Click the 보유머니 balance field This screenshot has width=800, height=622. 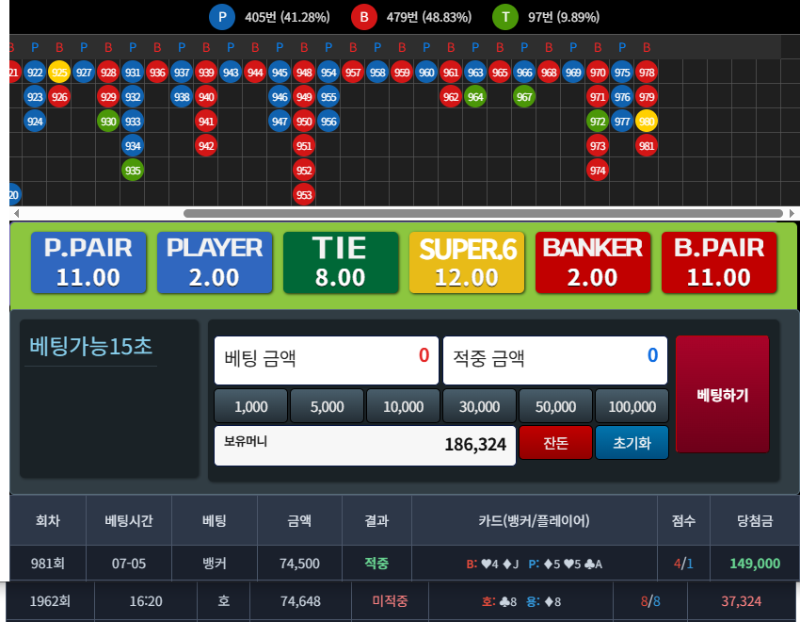point(365,445)
